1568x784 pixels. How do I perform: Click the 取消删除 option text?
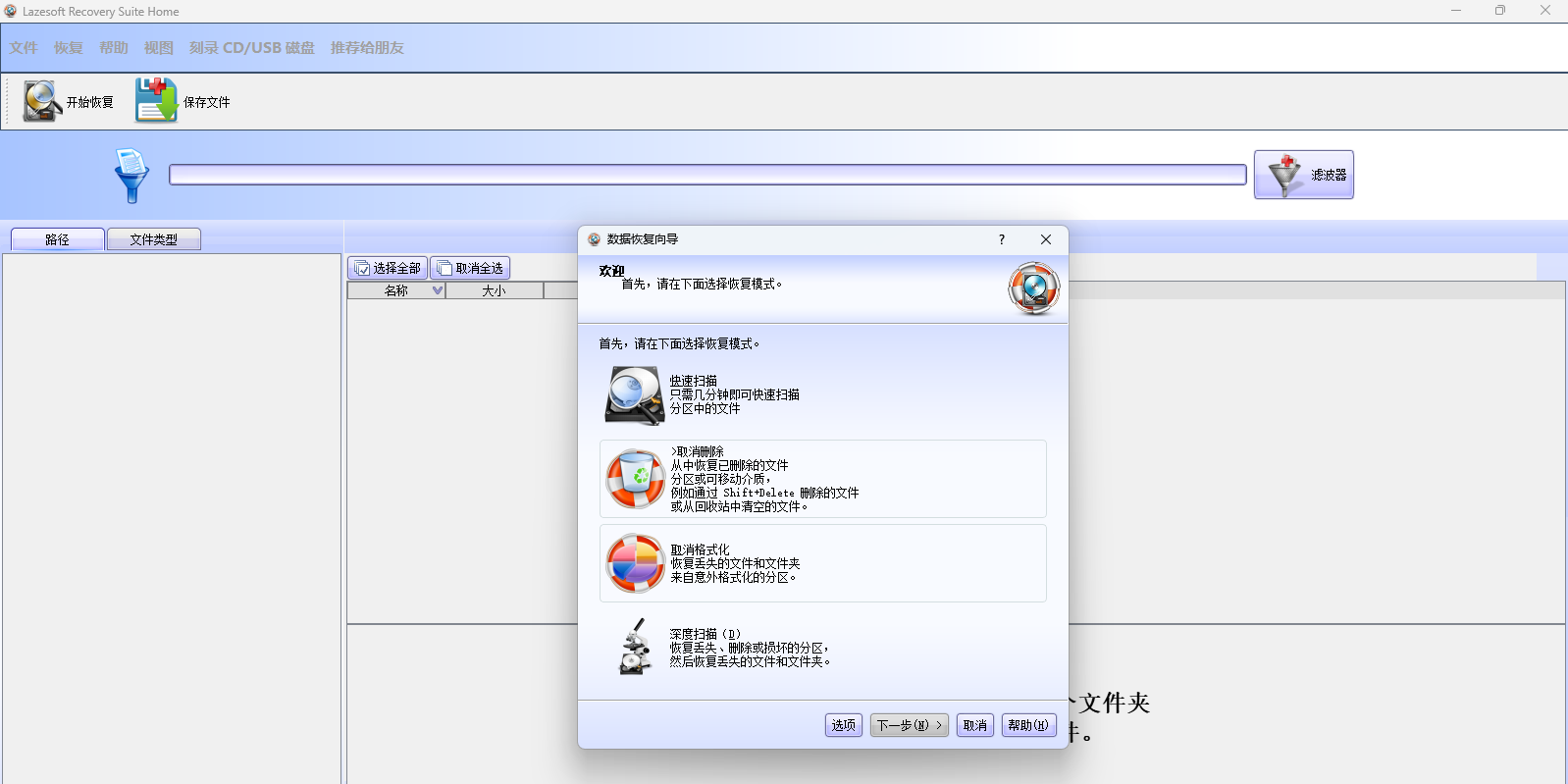click(x=764, y=479)
